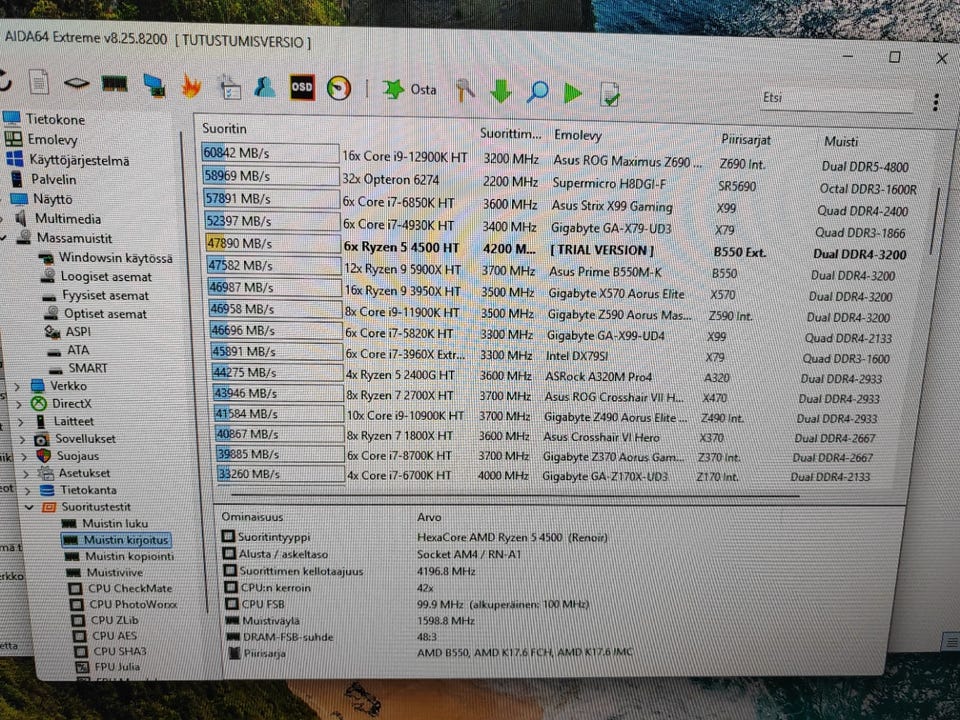Click the magnifier search icon
The image size is (960, 720).
click(537, 92)
